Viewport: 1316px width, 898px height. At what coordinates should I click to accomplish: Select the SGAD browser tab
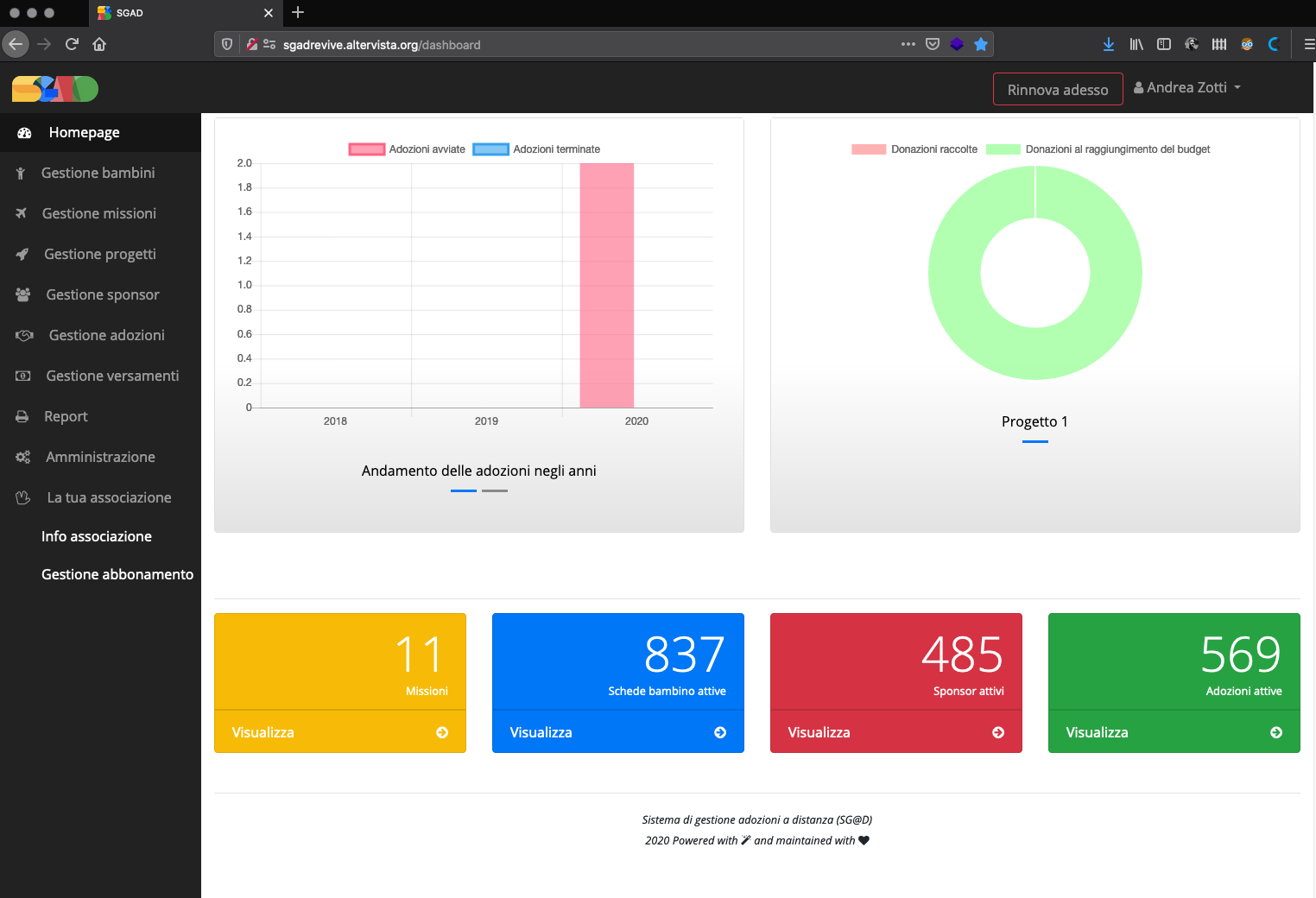(186, 13)
